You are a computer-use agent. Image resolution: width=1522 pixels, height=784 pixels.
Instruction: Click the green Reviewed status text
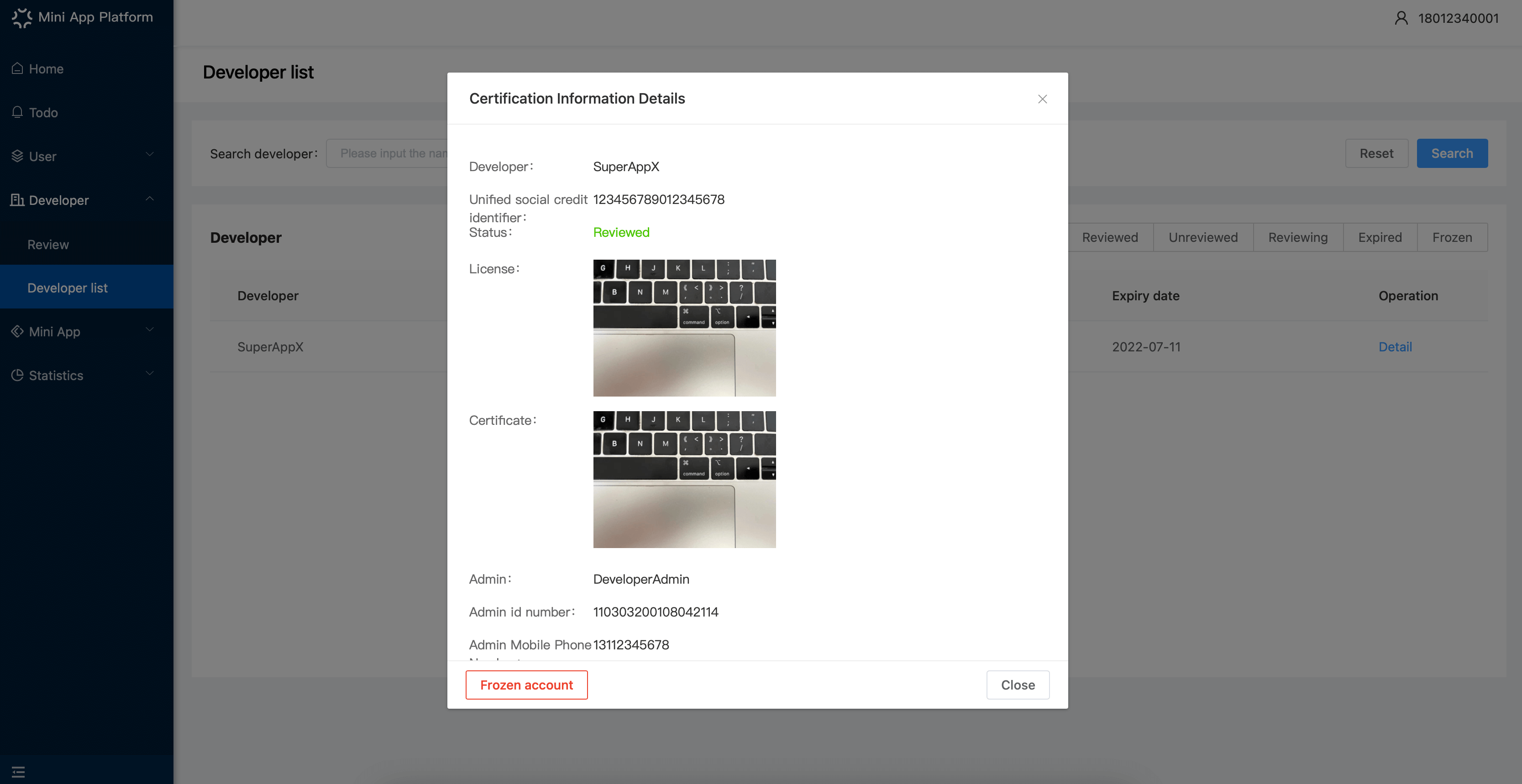621,232
